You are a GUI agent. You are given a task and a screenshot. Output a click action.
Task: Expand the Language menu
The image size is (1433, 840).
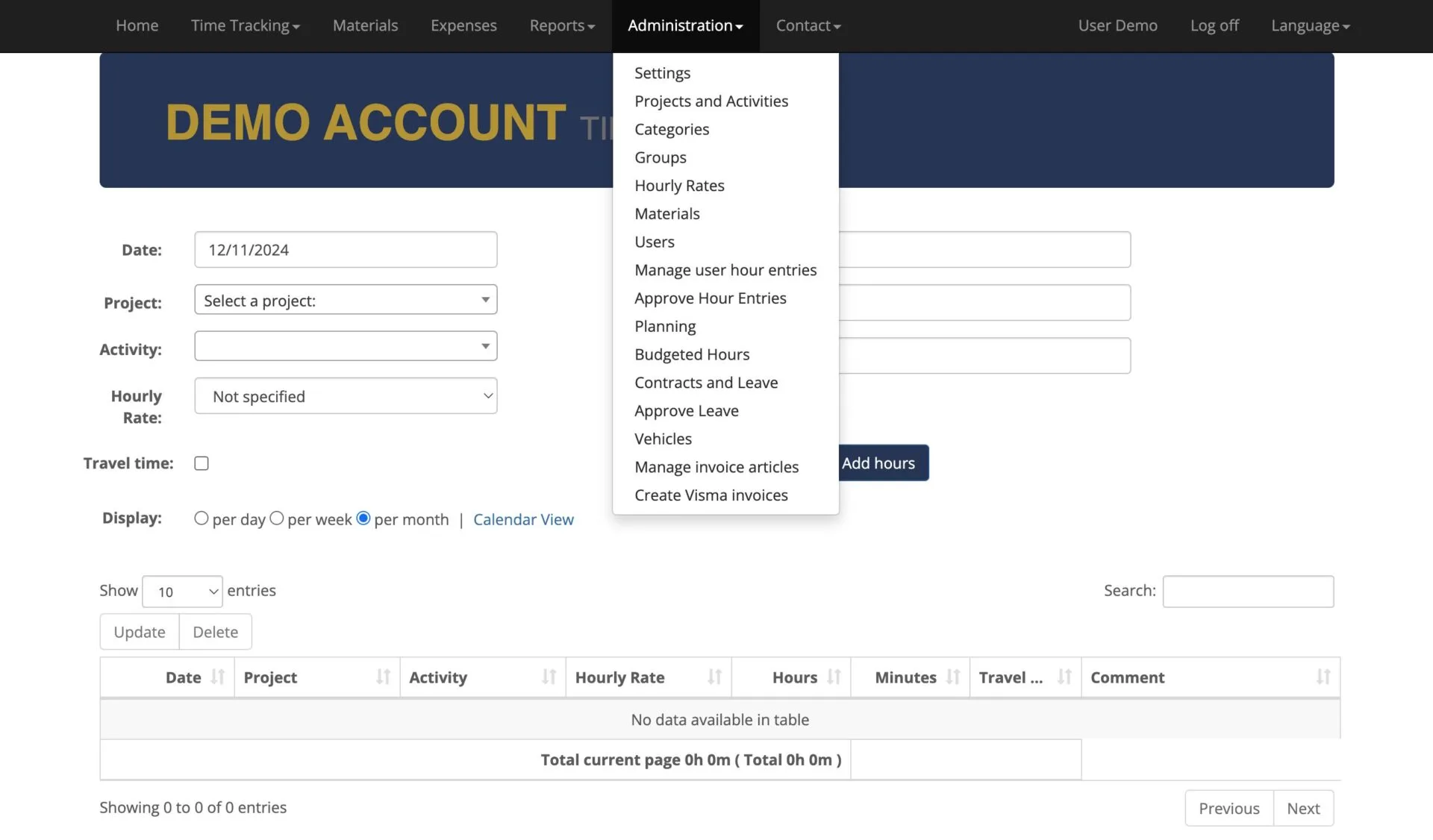pos(1310,25)
